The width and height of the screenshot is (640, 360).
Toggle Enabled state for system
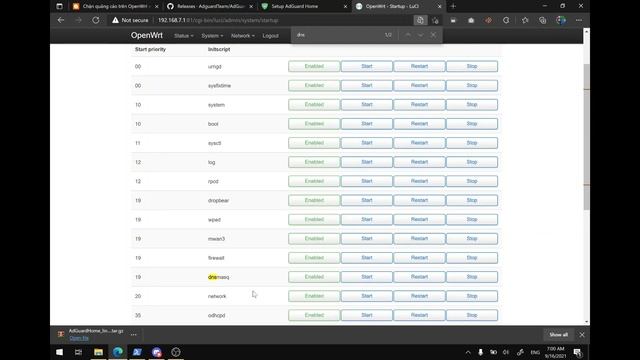[x=314, y=104]
